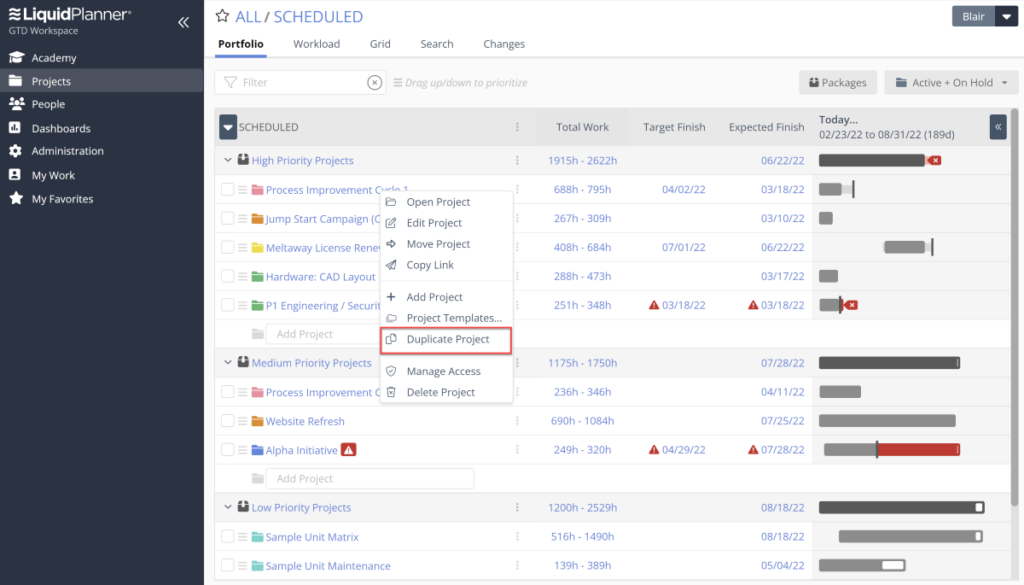Open three-dot menu for Sample Unit Matrix
This screenshot has width=1024, height=585.
[517, 536]
